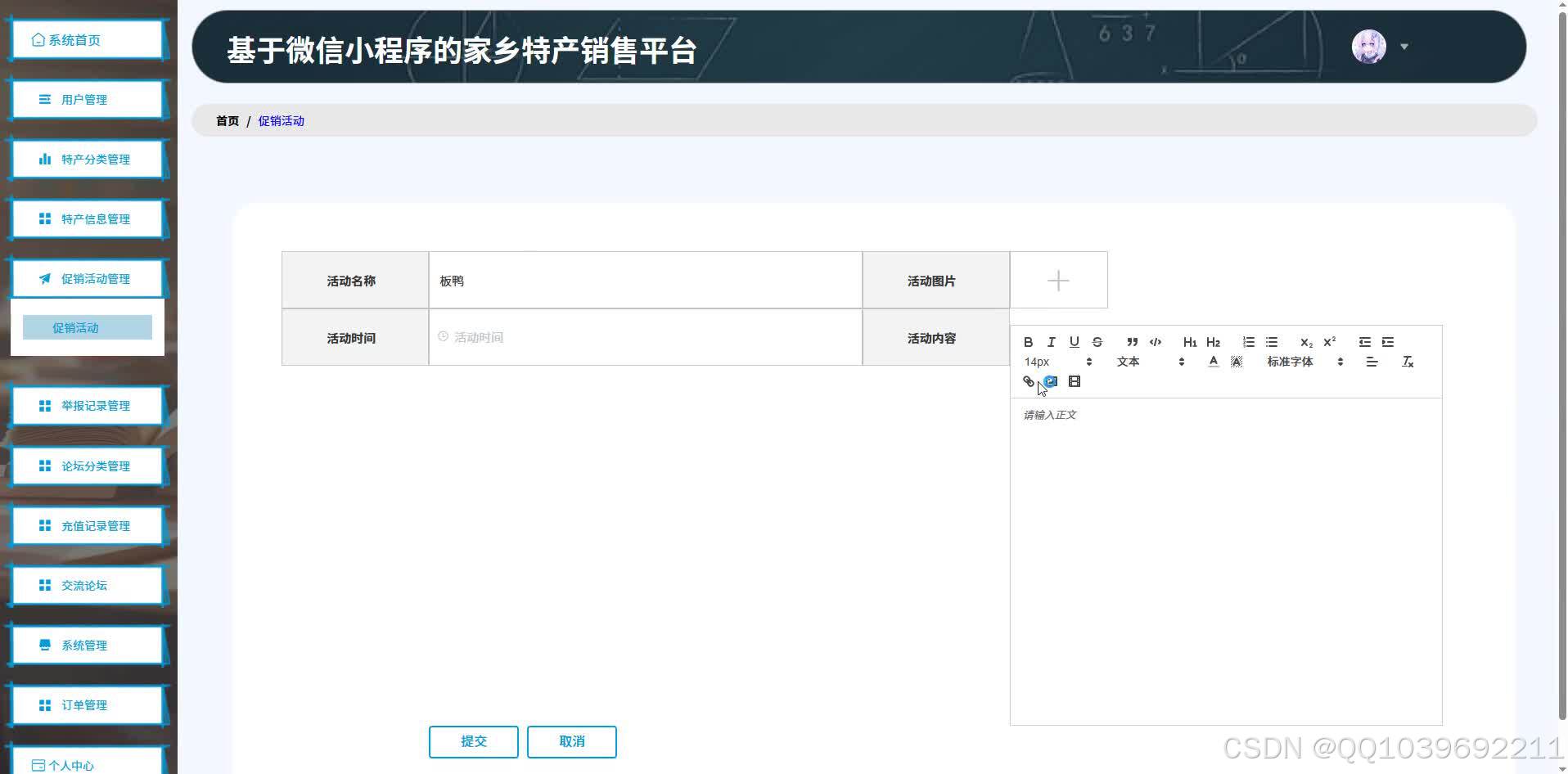Apply strikethrough text style
This screenshot has width=1568, height=774.
coord(1097,342)
